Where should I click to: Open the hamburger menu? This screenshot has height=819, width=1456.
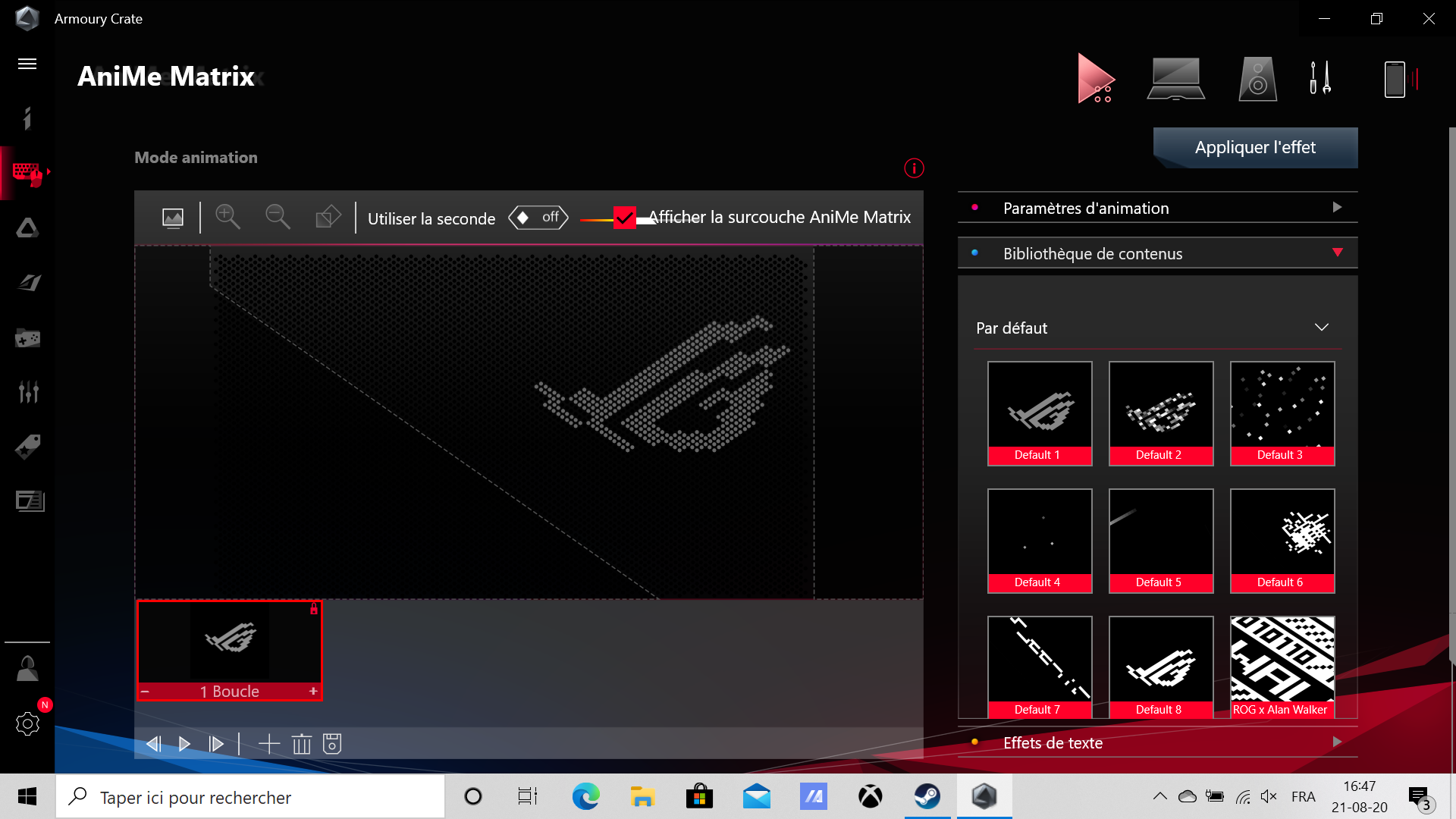coord(27,64)
